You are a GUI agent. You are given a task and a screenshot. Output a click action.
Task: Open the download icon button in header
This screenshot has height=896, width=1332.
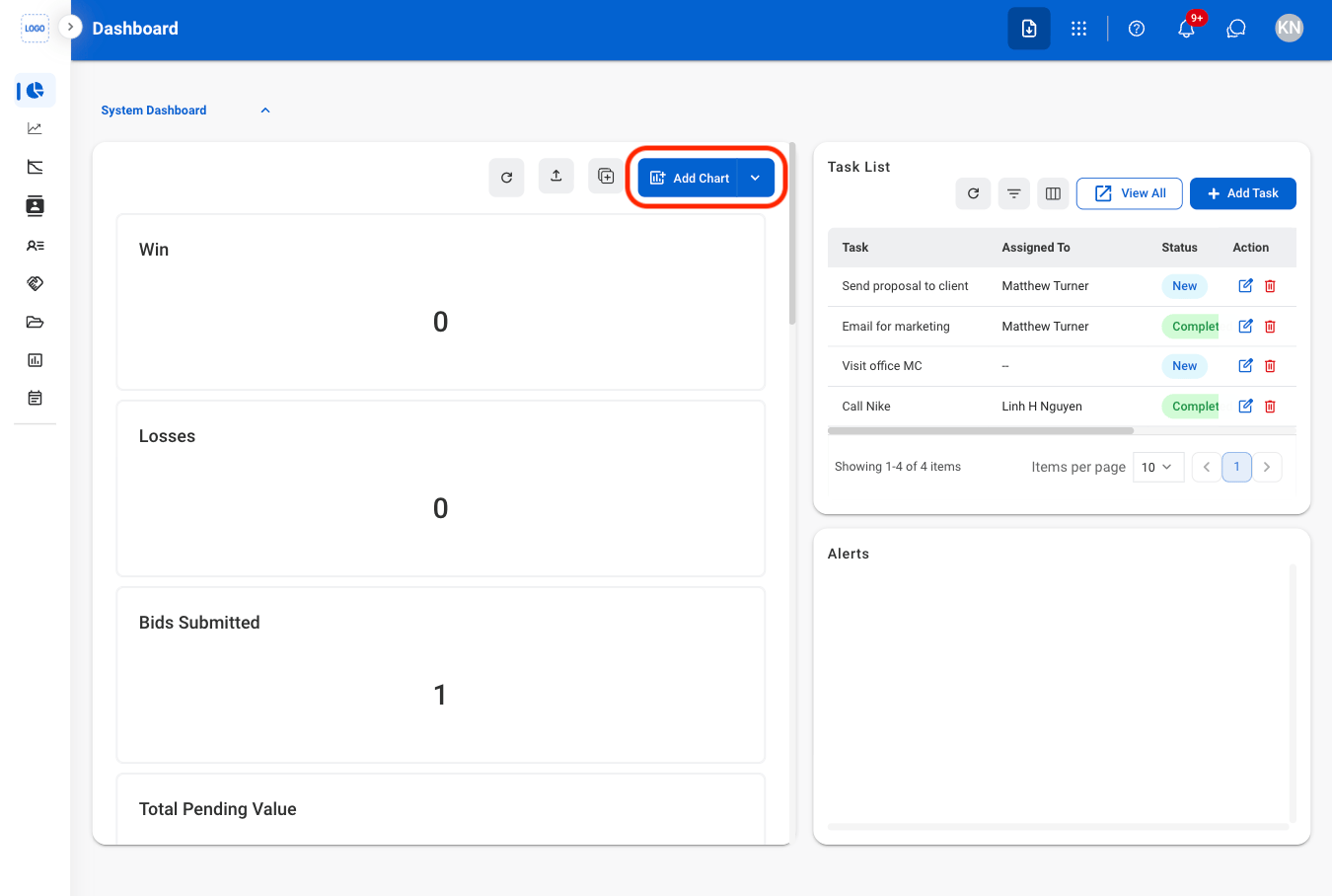1029,29
